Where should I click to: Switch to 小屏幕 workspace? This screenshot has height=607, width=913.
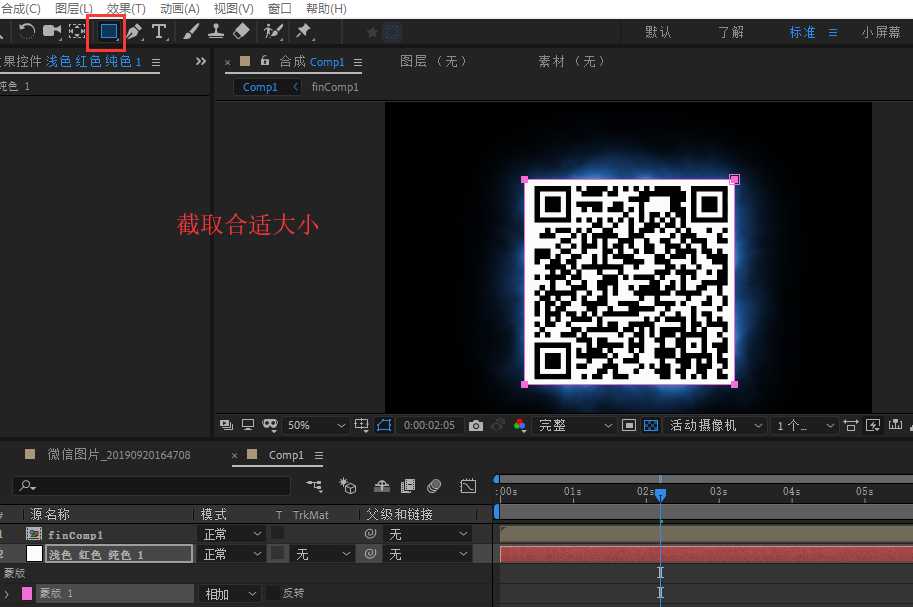tap(880, 32)
